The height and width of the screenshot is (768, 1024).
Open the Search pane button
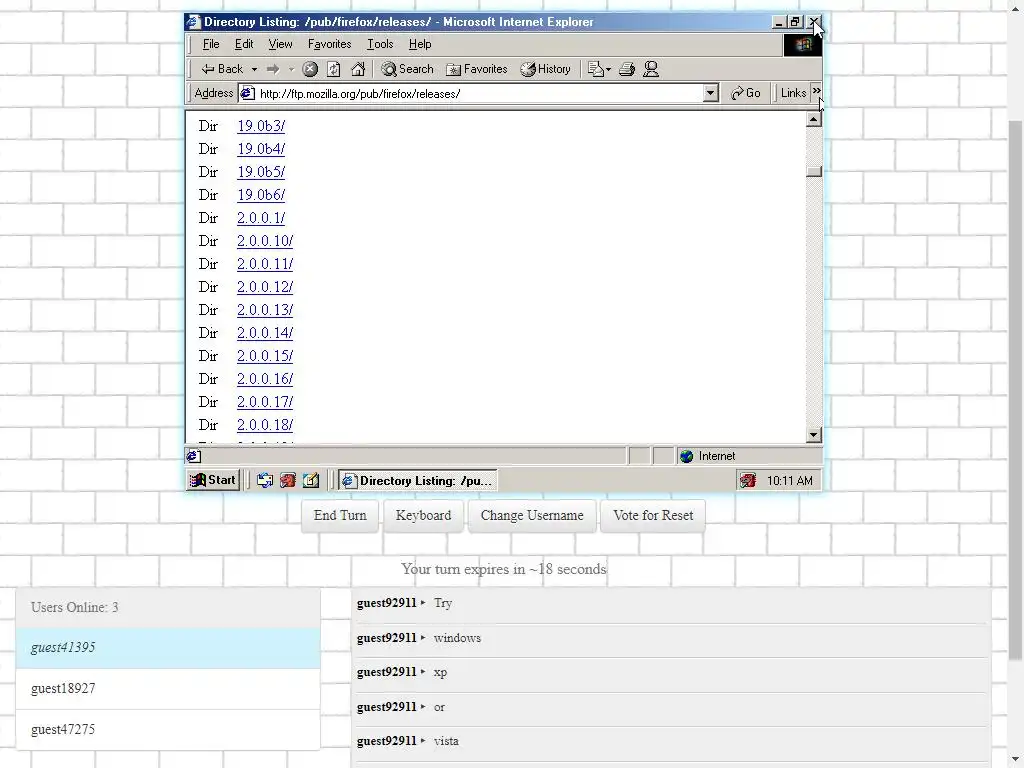[408, 69]
